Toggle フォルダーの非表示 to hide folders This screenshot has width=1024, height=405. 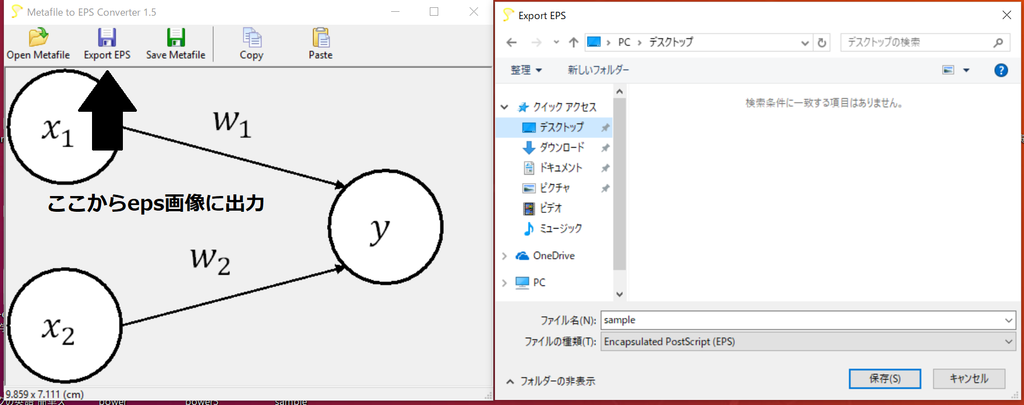pyautogui.click(x=551, y=381)
